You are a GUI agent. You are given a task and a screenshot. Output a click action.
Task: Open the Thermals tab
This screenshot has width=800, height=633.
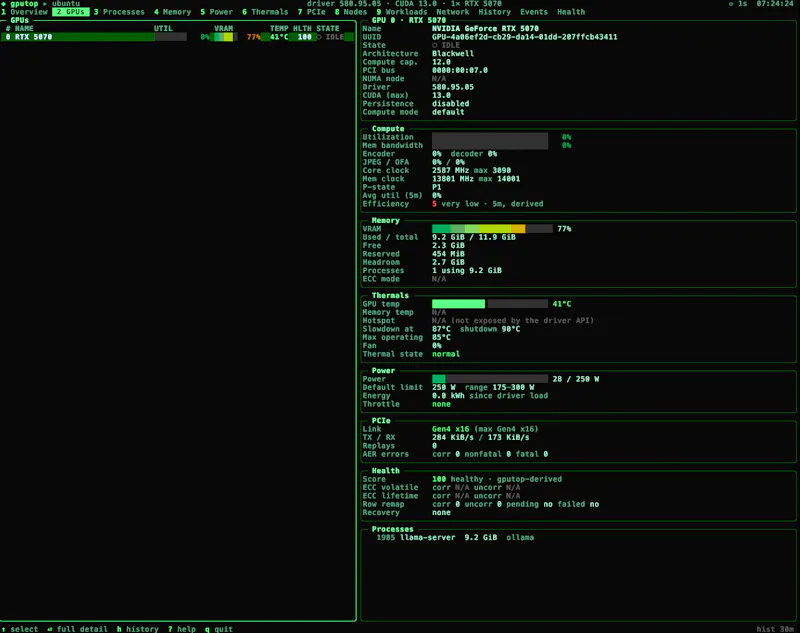(x=265, y=12)
